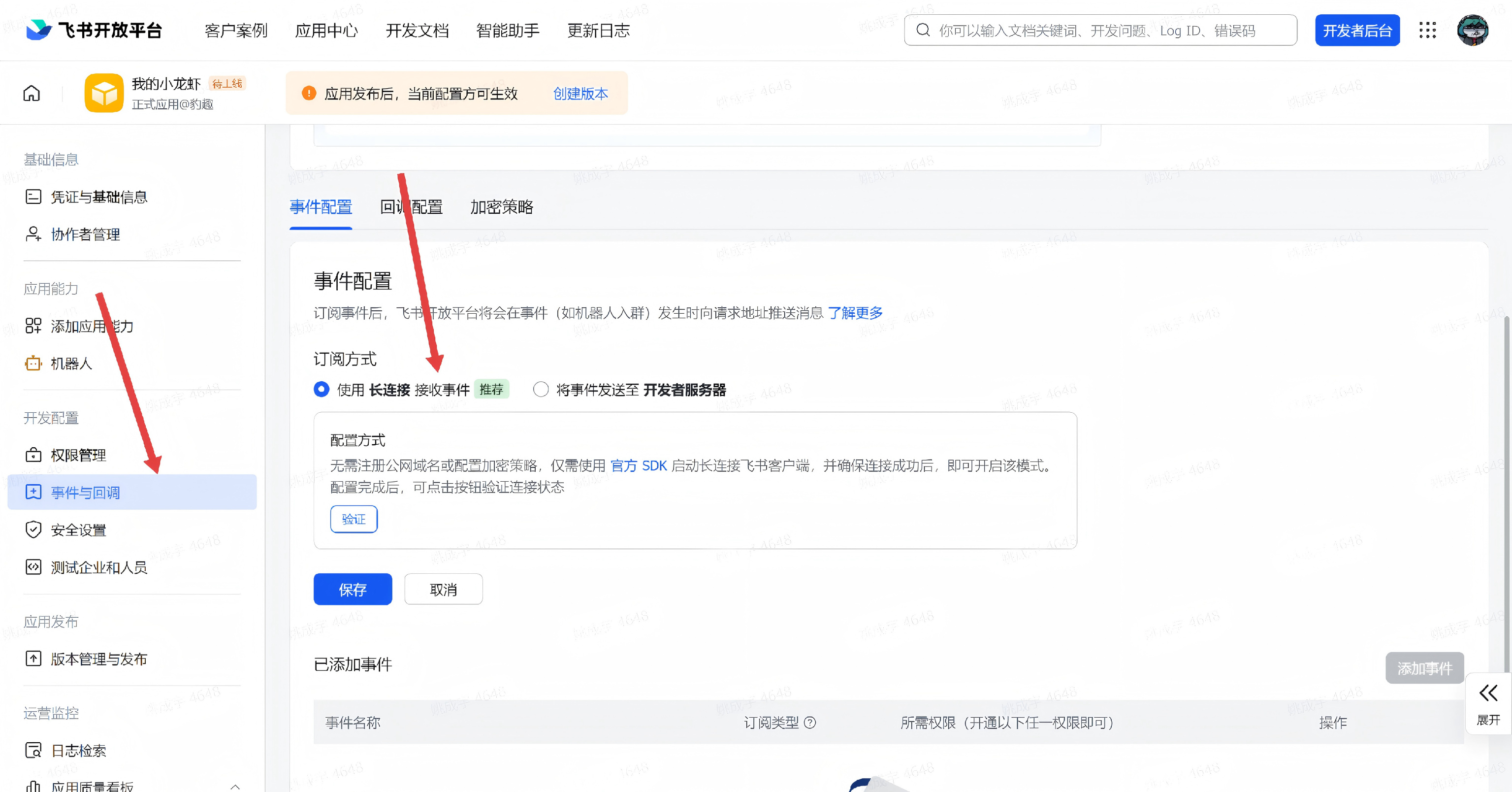Select 使用长连接接收事件 radio option
Viewport: 1512px width, 792px height.
click(x=322, y=389)
